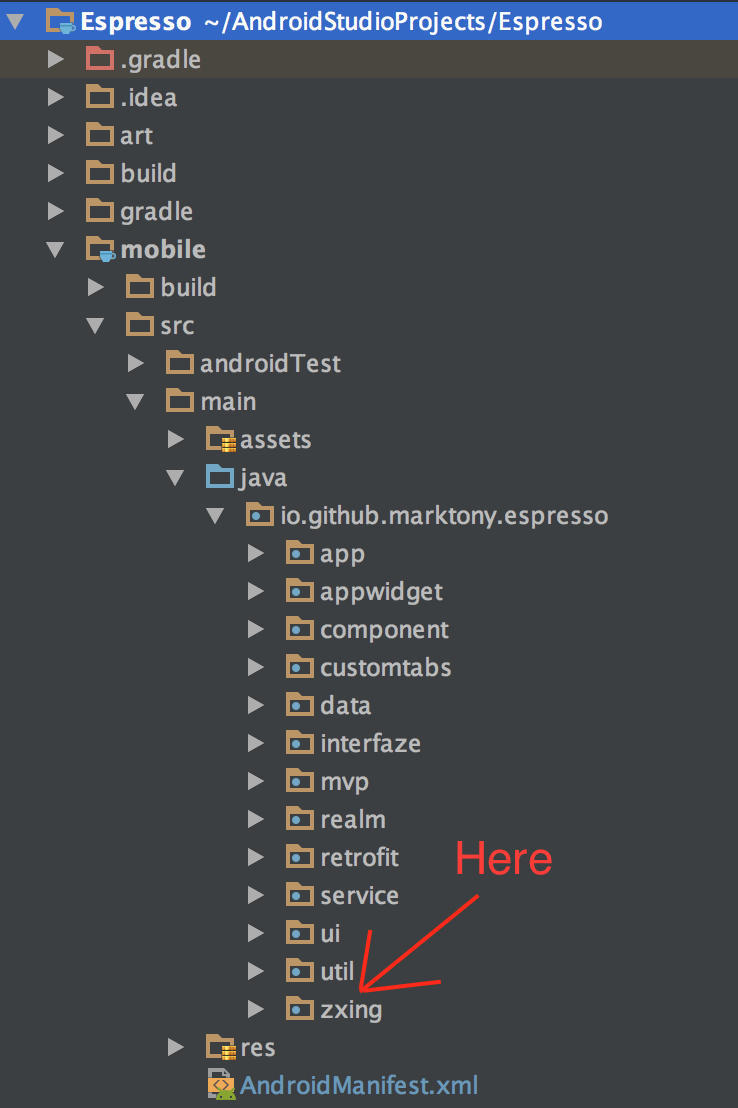Viewport: 738px width, 1108px height.
Task: Select the 'app' package label
Action: pos(342,555)
